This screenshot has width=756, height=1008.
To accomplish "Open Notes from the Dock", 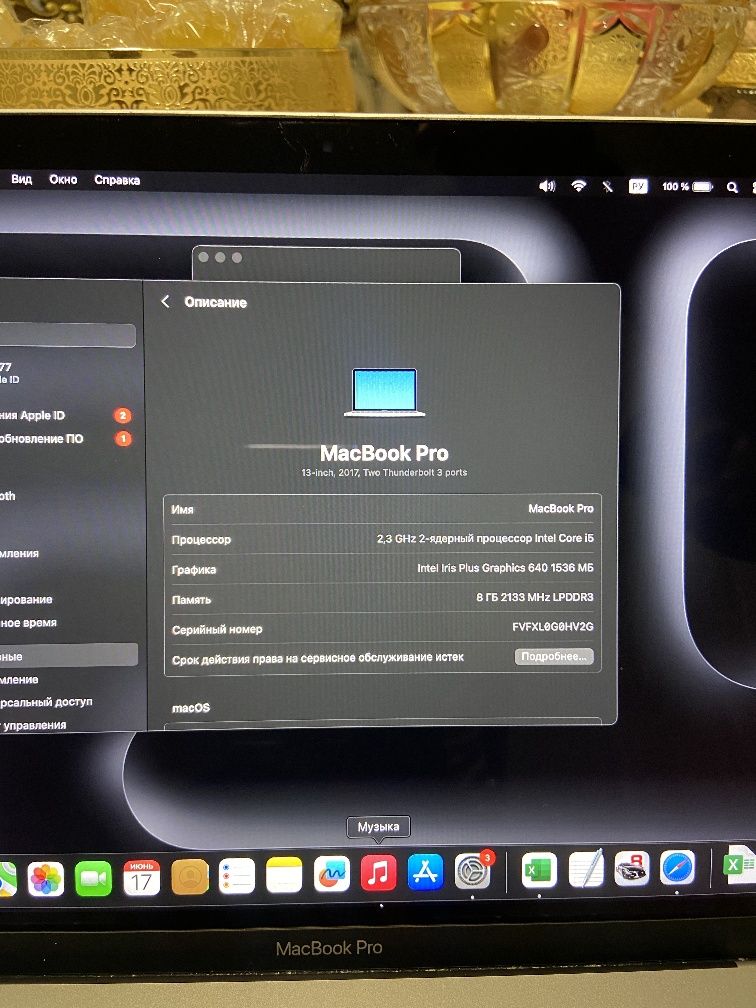I will 284,875.
